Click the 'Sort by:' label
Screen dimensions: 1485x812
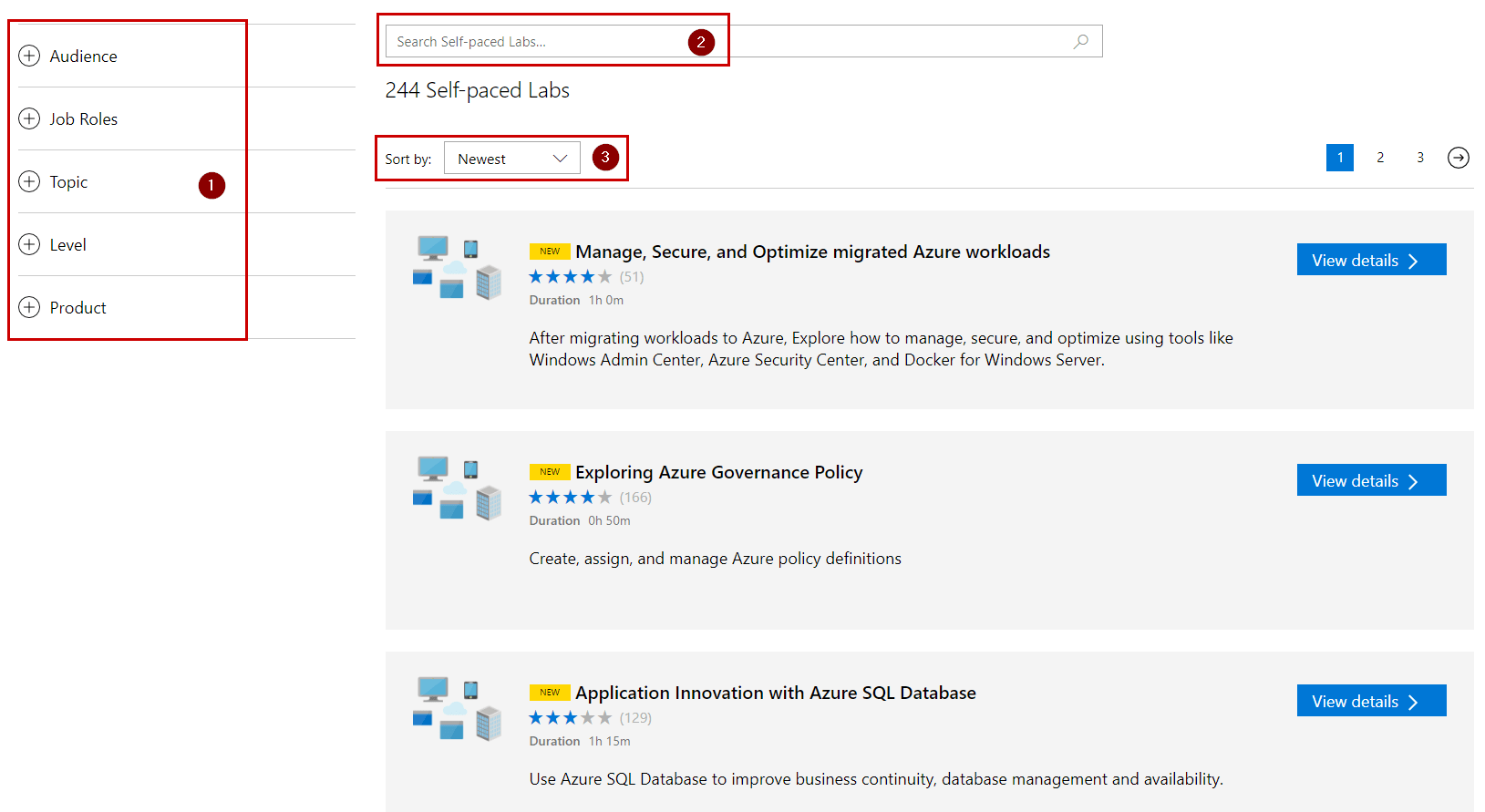tap(407, 159)
